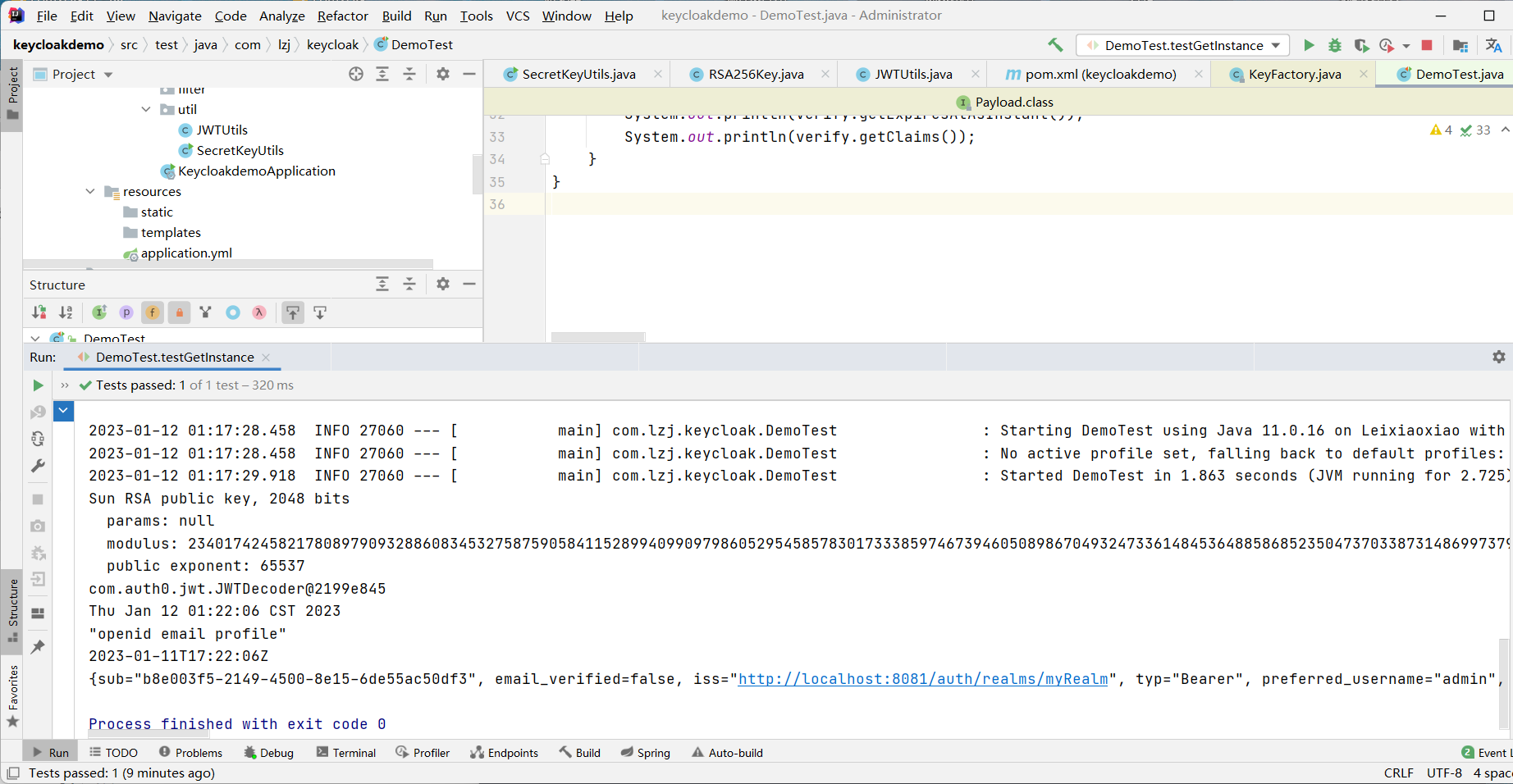Image resolution: width=1513 pixels, height=784 pixels.
Task: Toggle show non-public members in Structure
Action: click(x=179, y=312)
